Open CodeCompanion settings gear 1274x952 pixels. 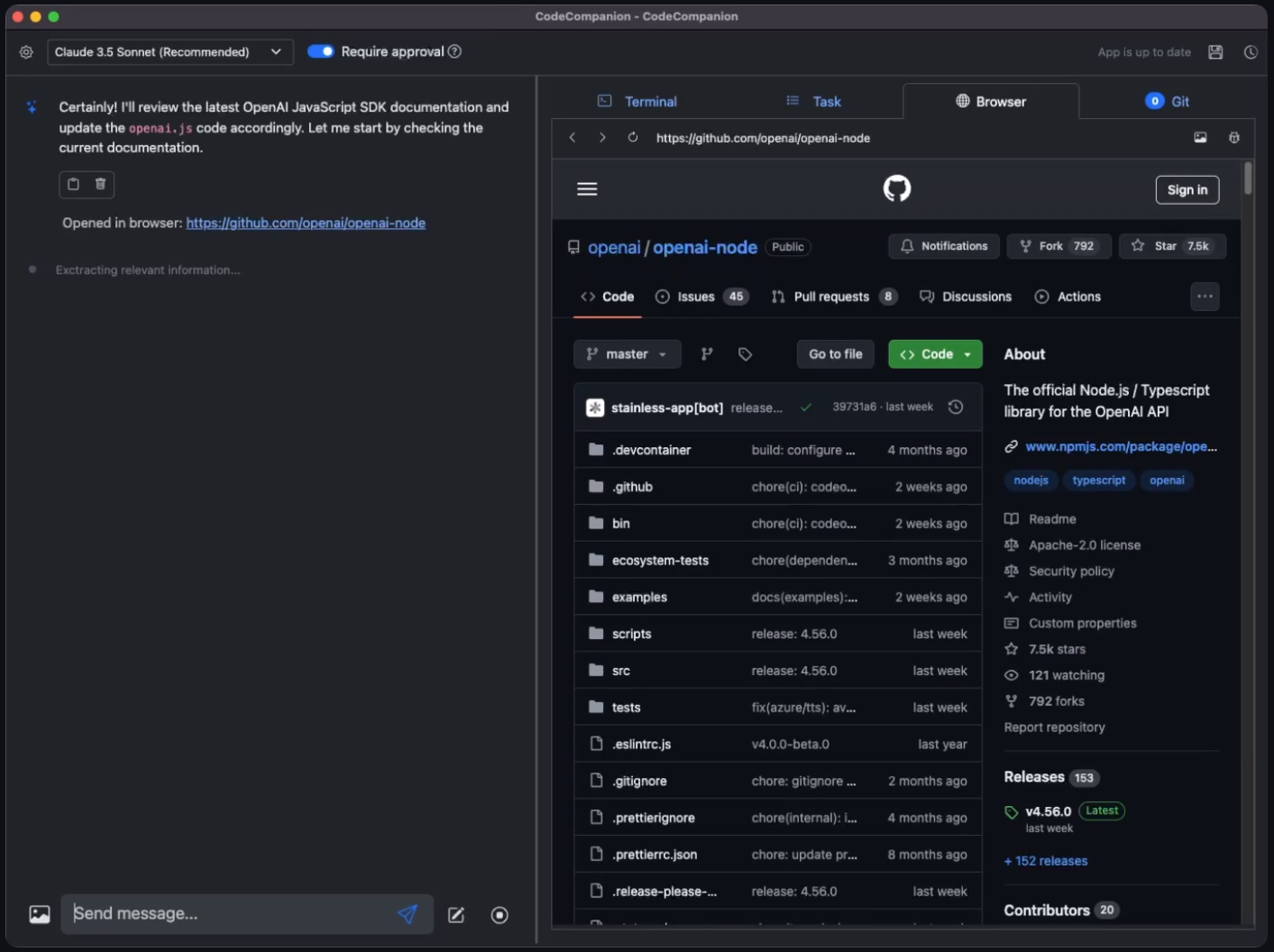tap(26, 52)
